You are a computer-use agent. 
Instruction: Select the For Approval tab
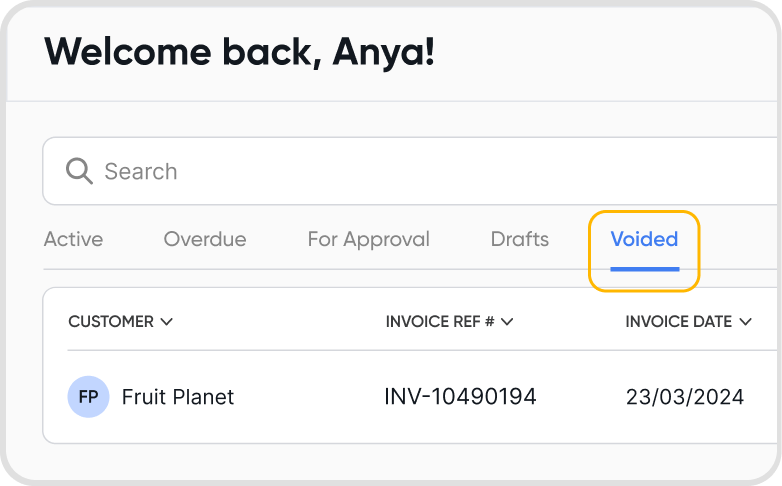tap(368, 240)
